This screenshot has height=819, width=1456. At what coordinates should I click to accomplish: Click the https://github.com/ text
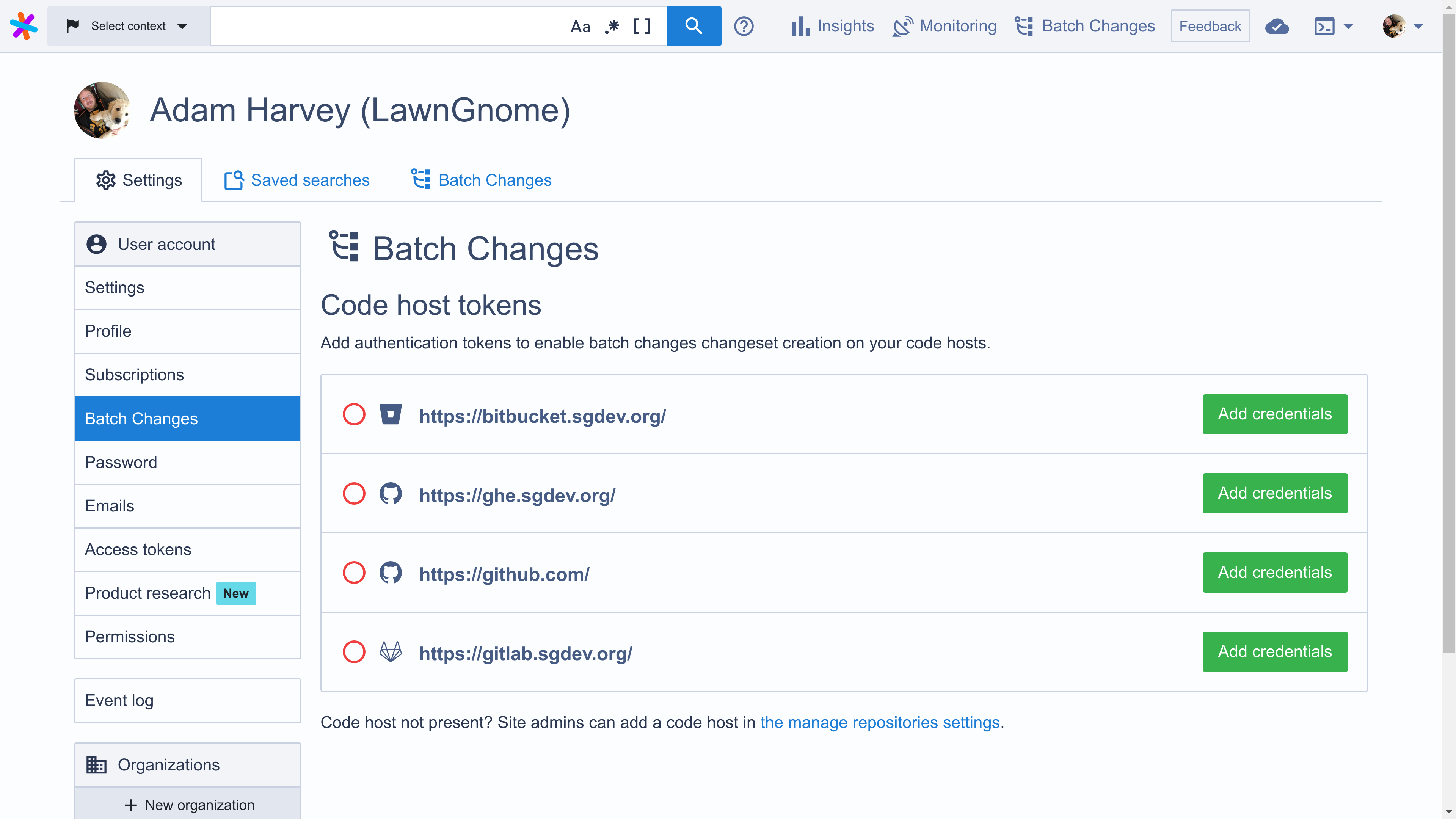pyautogui.click(x=504, y=575)
